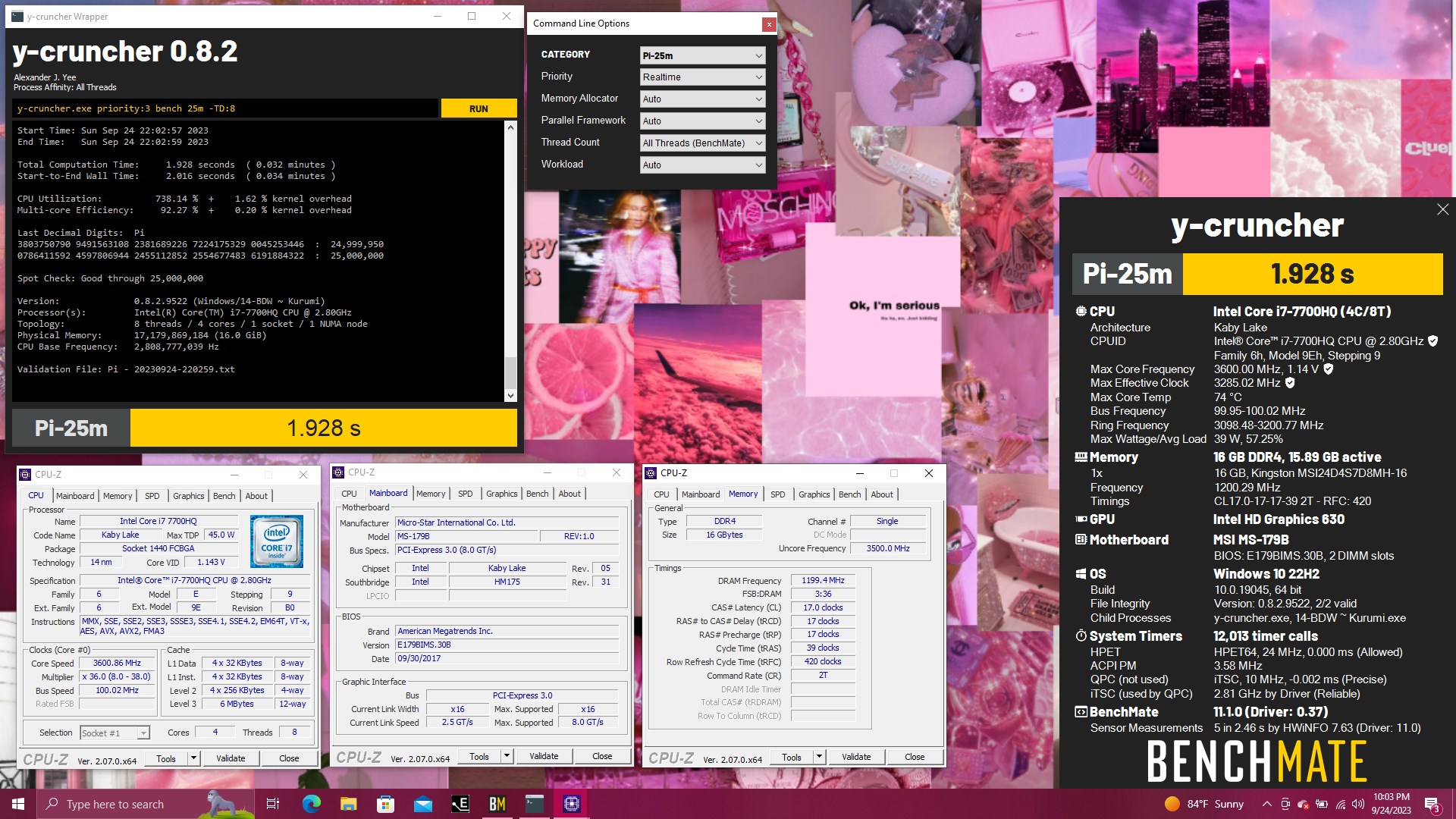The width and height of the screenshot is (1456, 819).
Task: Click Validate in right CPU-Z Memory window
Action: 856,757
